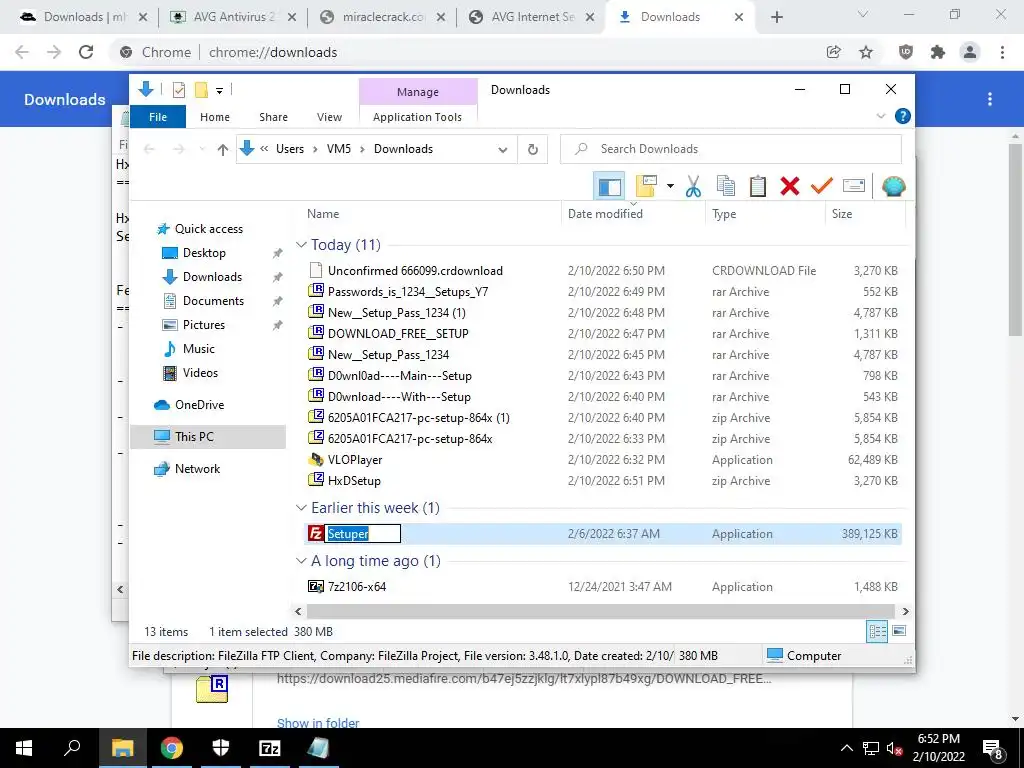This screenshot has height=768, width=1024.
Task: Open the File ribbon tab
Action: (158, 117)
